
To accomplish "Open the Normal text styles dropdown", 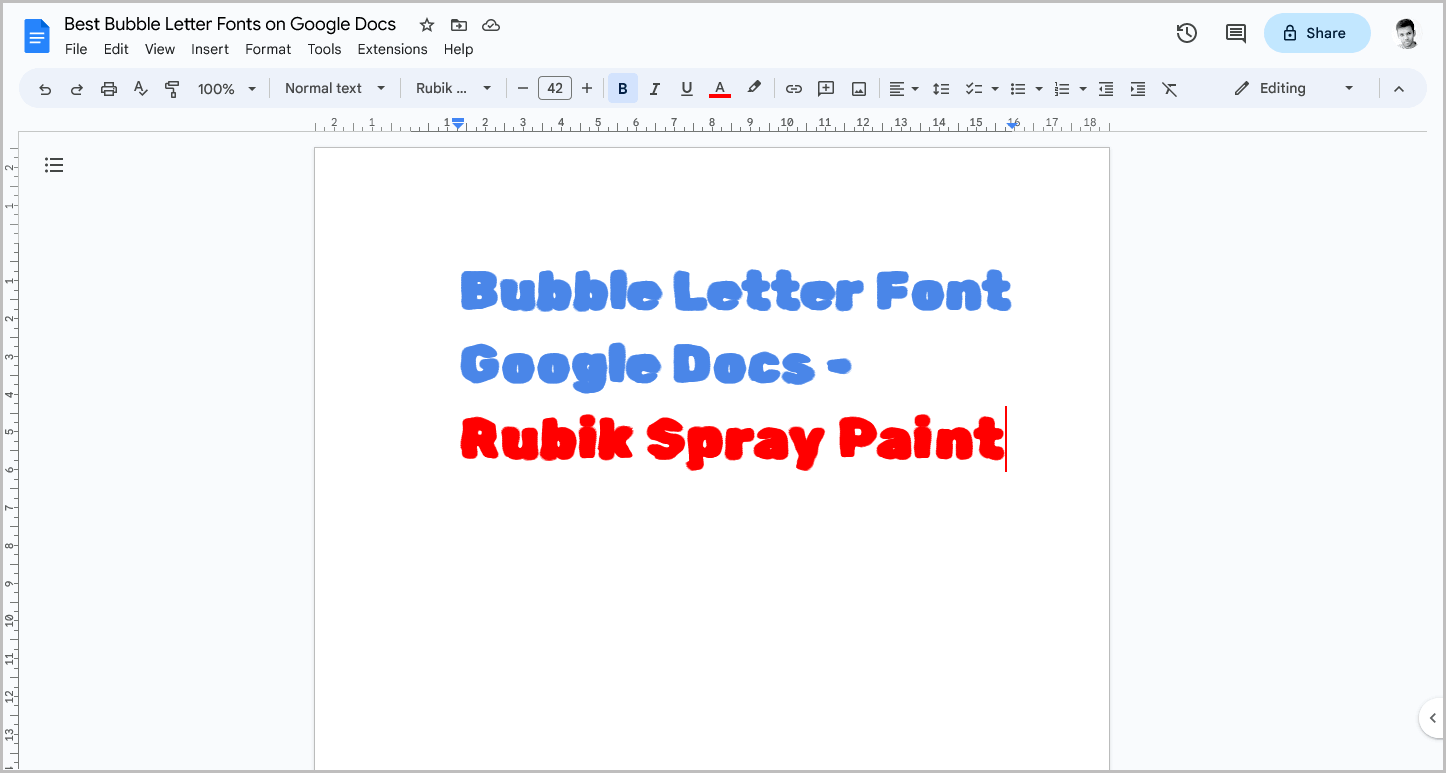I will (334, 88).
